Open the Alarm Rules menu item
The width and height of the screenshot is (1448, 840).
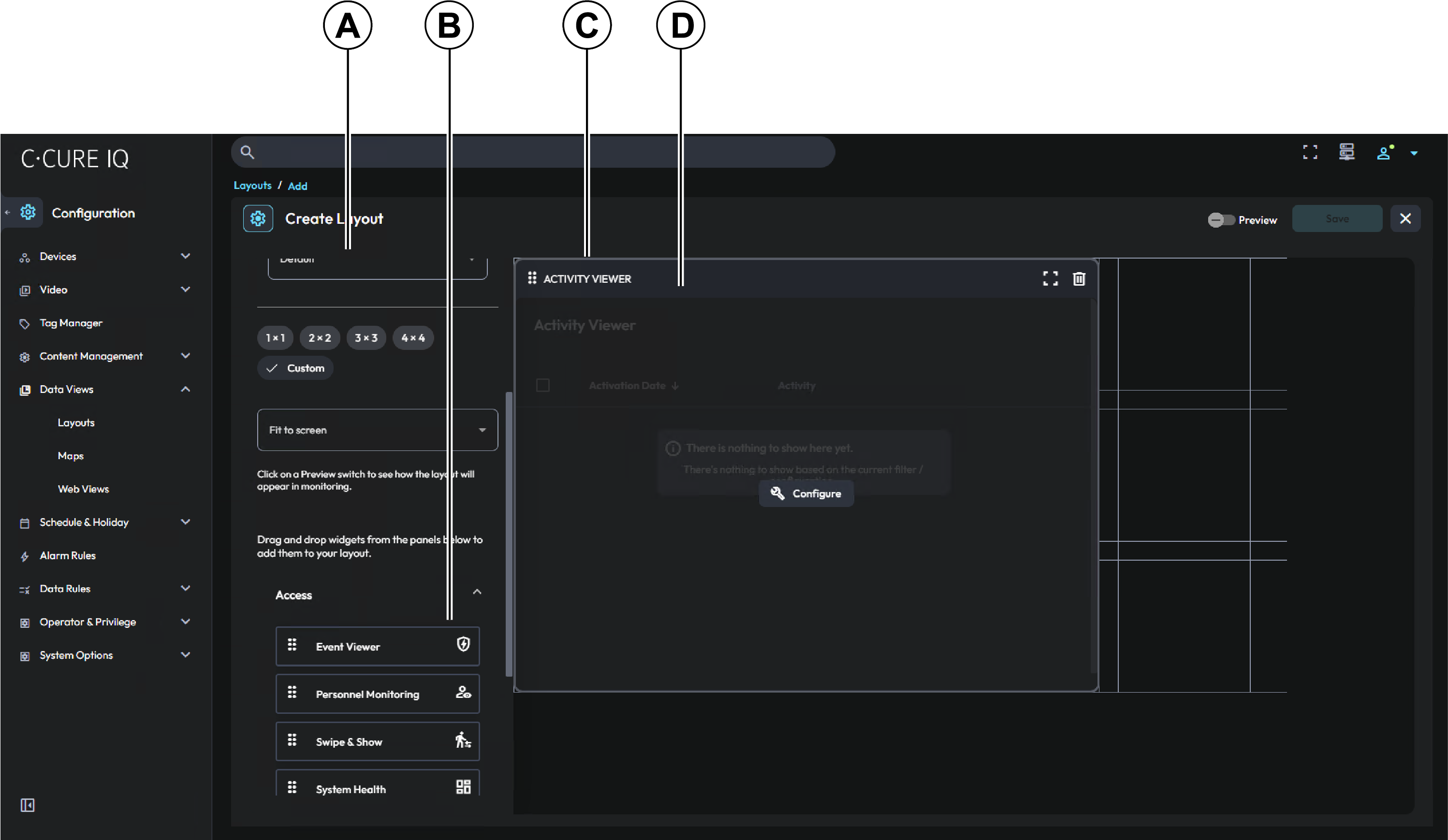pos(67,556)
